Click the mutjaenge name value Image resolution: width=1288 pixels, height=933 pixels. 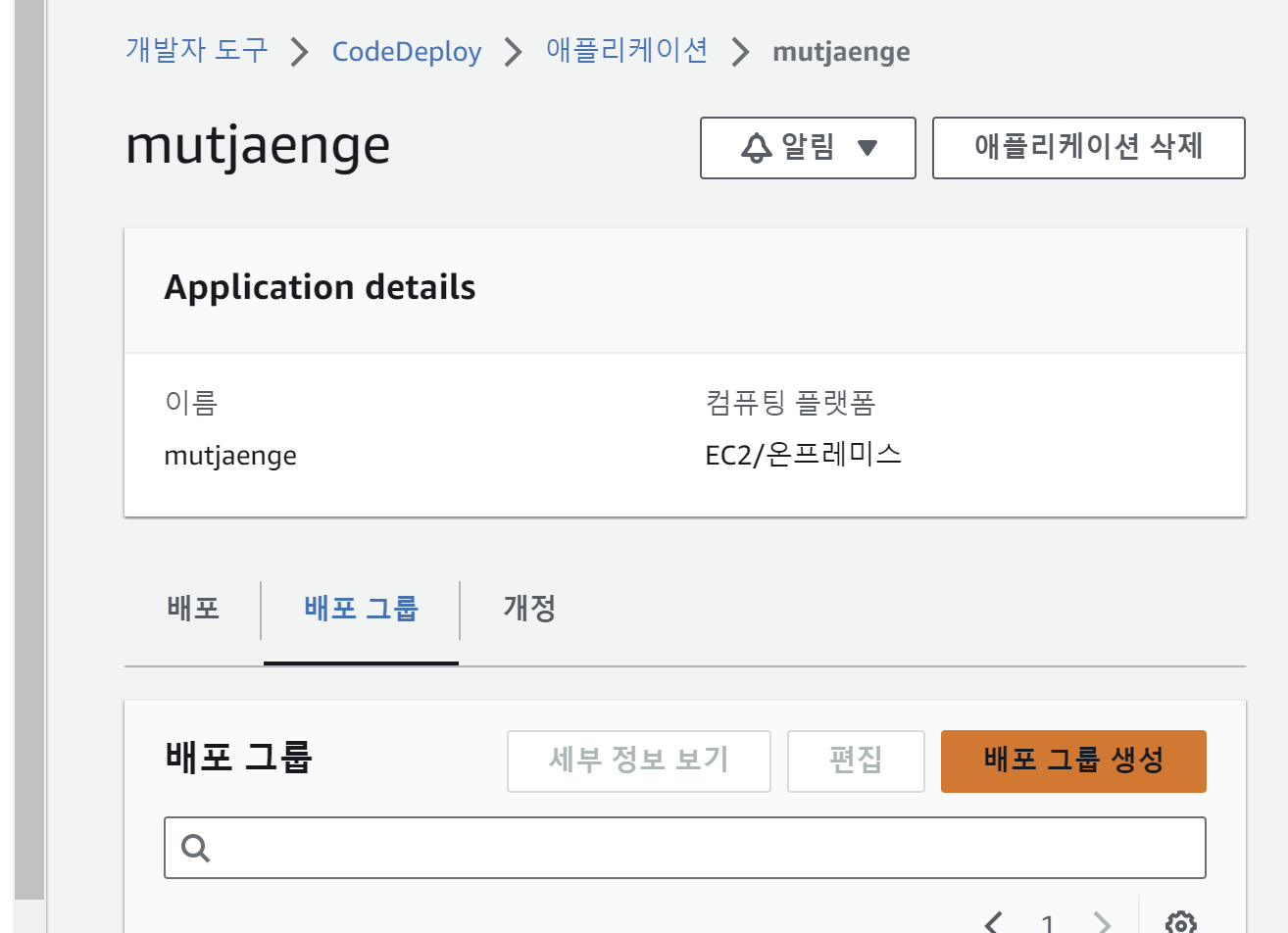230,456
